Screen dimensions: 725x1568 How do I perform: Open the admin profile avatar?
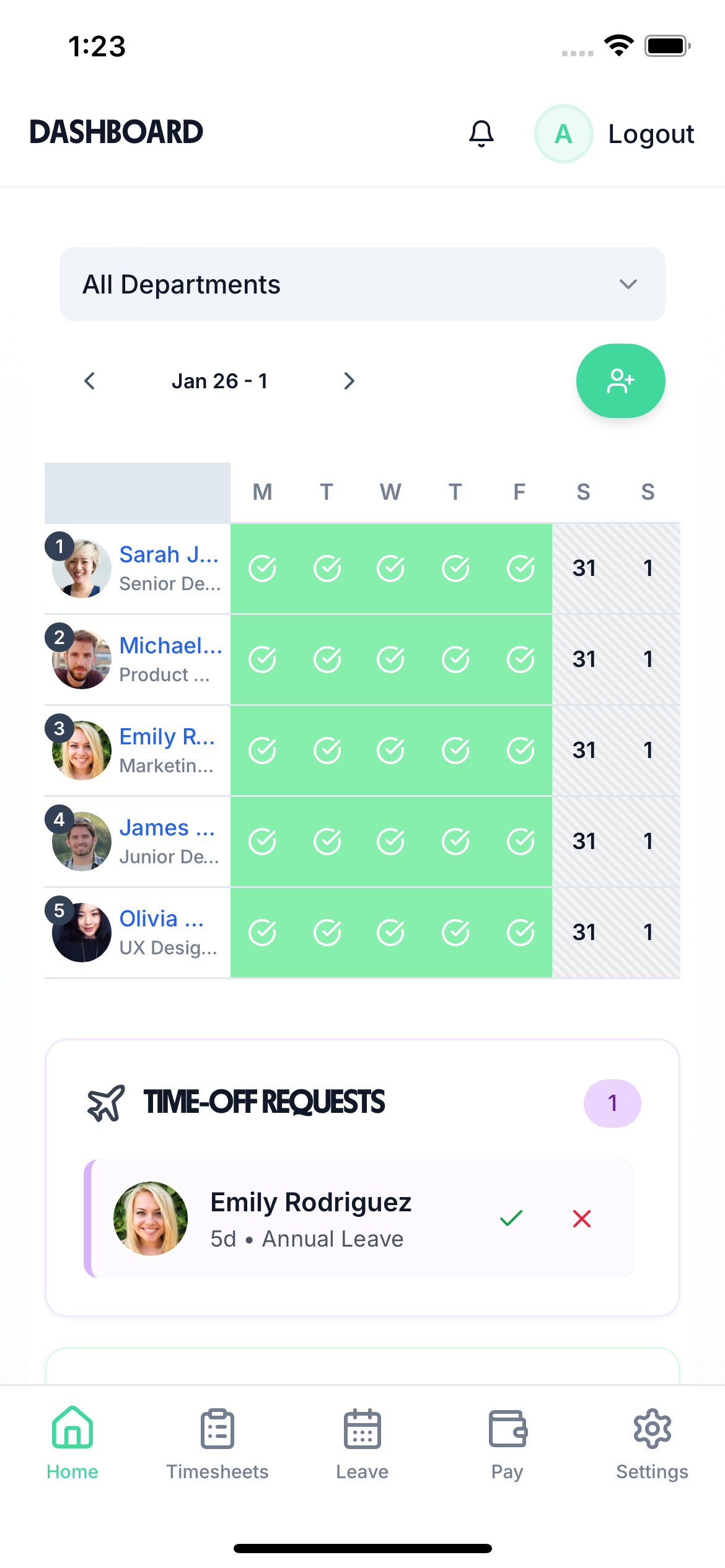pos(563,134)
